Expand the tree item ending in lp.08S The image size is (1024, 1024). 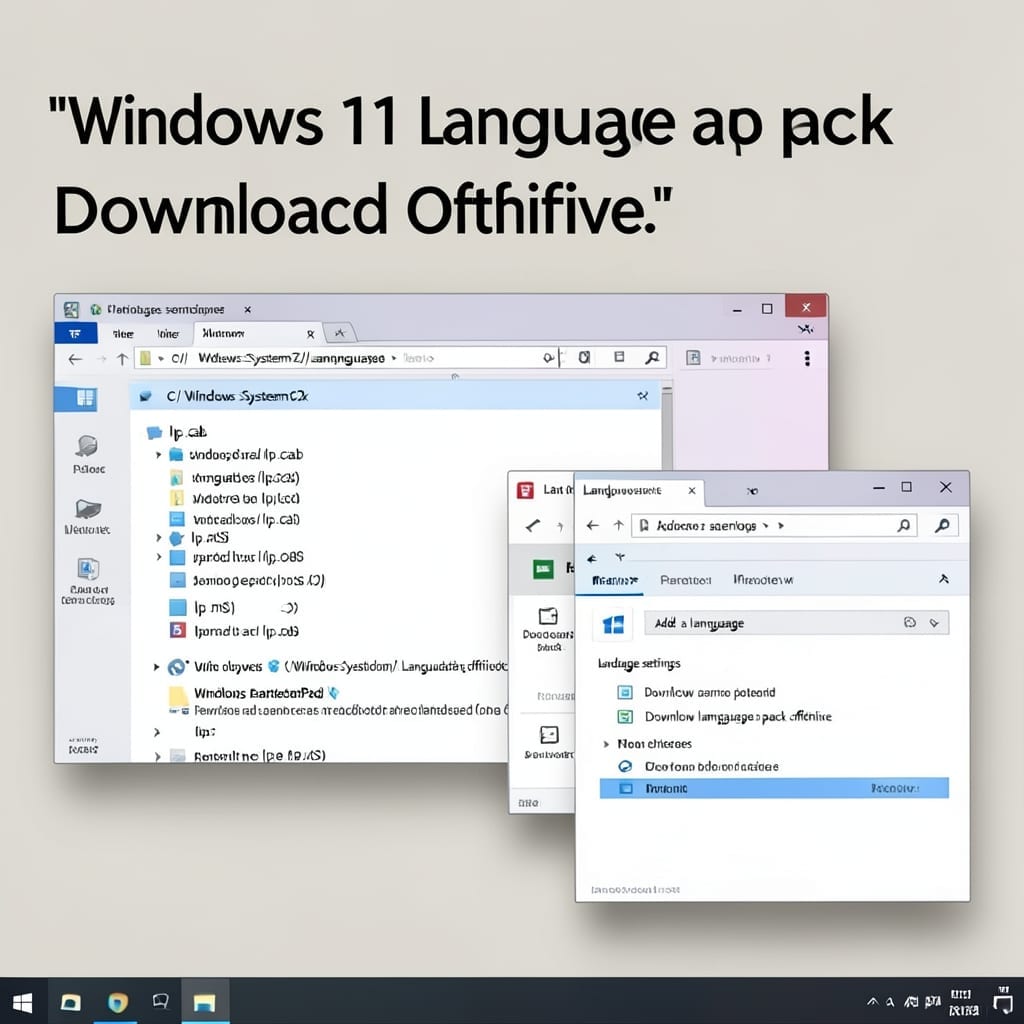(x=158, y=557)
